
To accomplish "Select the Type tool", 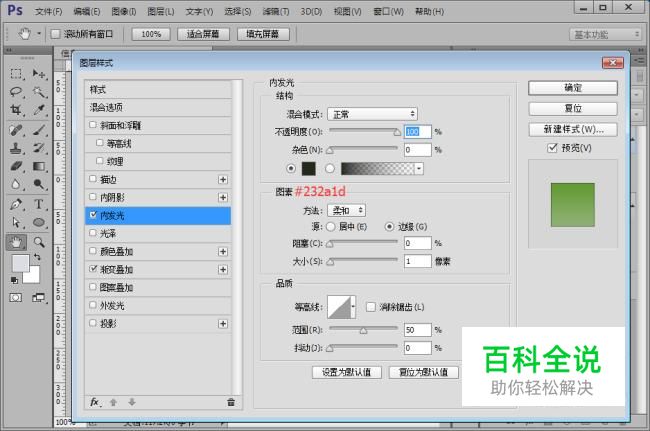I will pyautogui.click(x=39, y=204).
